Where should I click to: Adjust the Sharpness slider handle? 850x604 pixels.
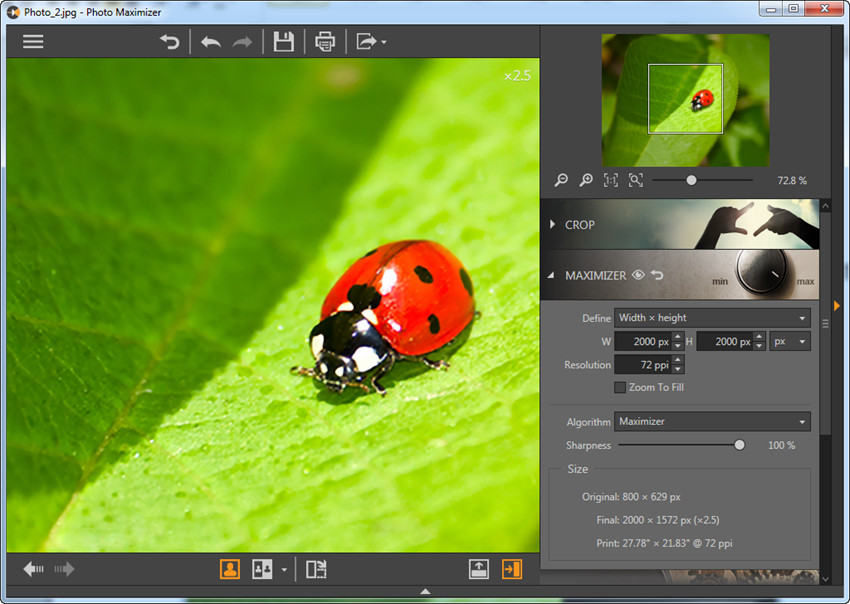tap(739, 445)
